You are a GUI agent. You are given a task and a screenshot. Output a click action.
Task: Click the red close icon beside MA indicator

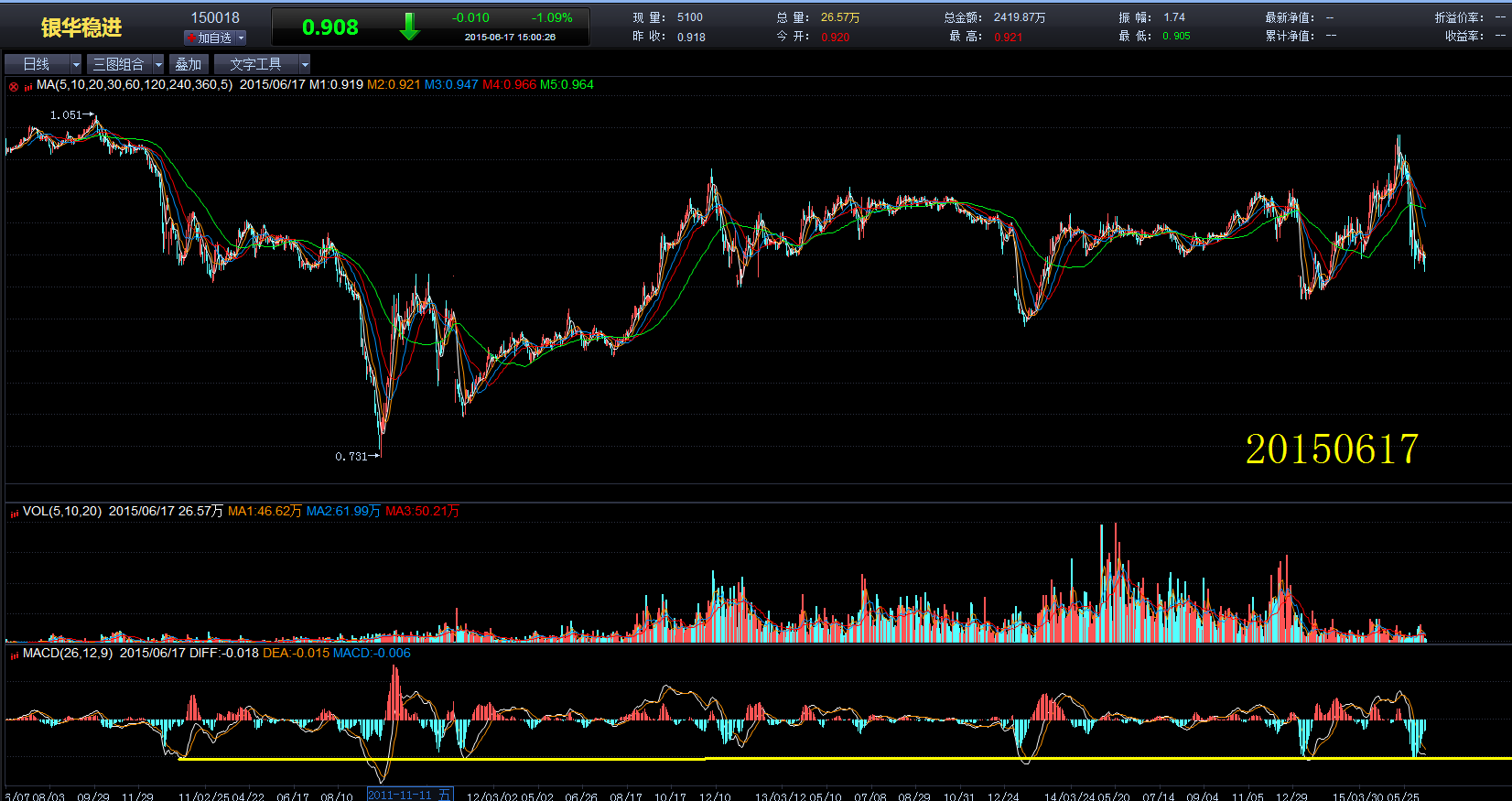click(x=14, y=86)
